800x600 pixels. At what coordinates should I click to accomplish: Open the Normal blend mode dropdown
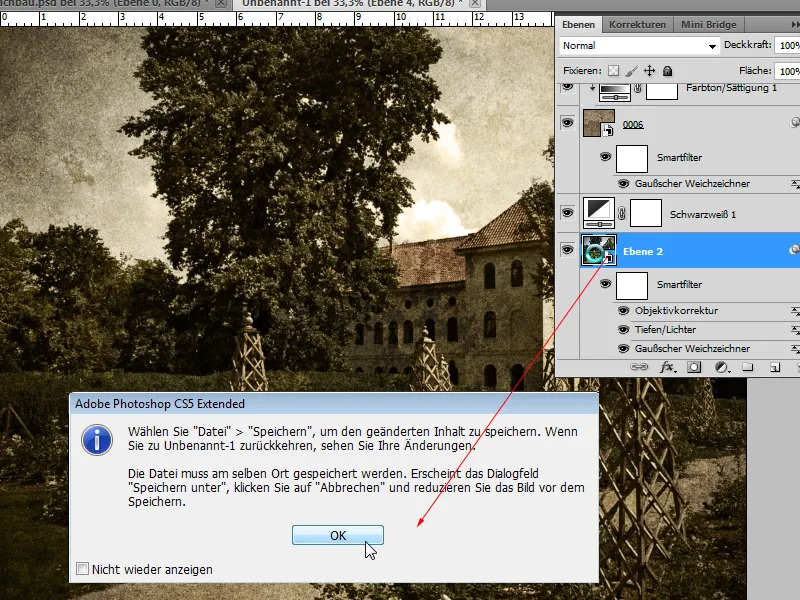tap(640, 46)
